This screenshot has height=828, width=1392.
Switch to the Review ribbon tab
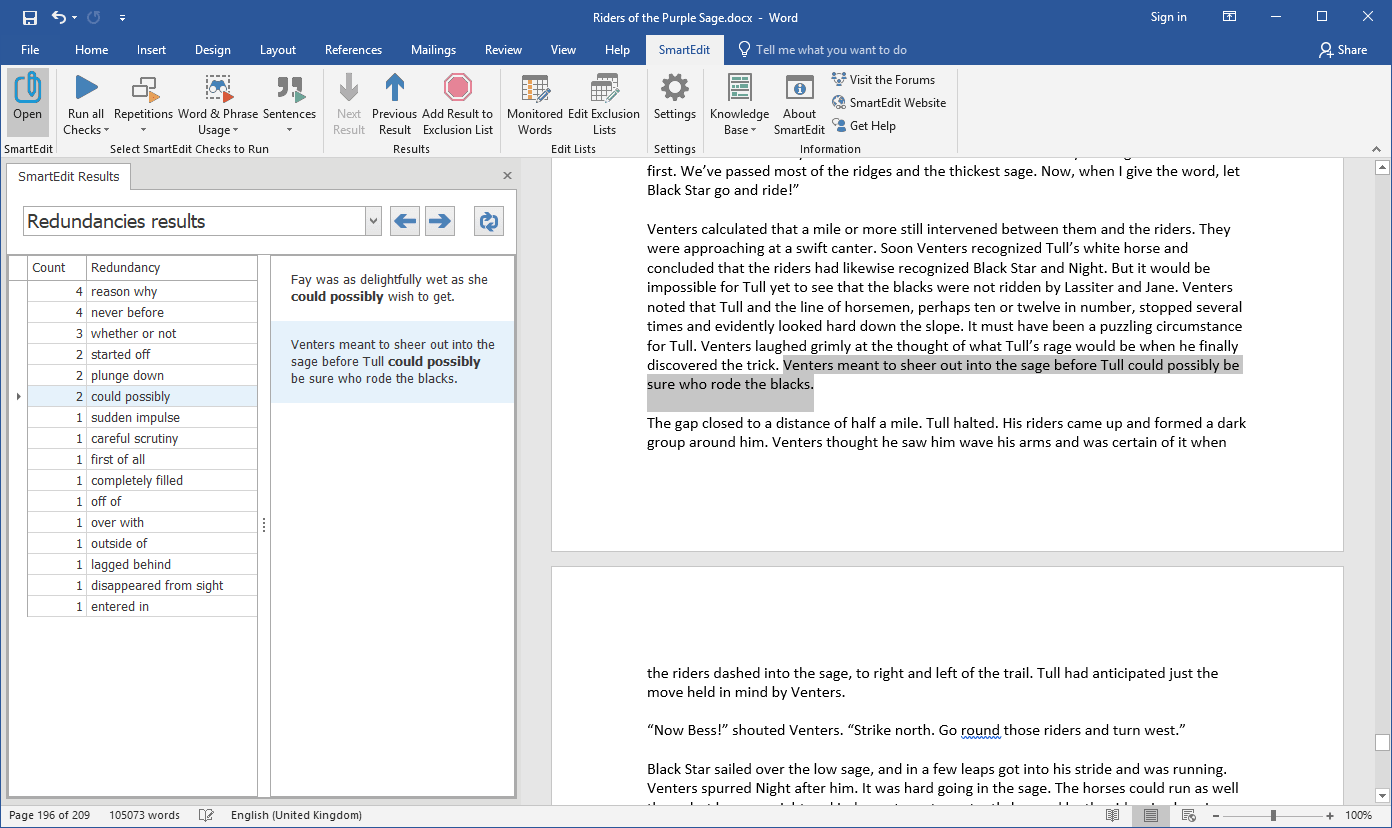click(503, 49)
